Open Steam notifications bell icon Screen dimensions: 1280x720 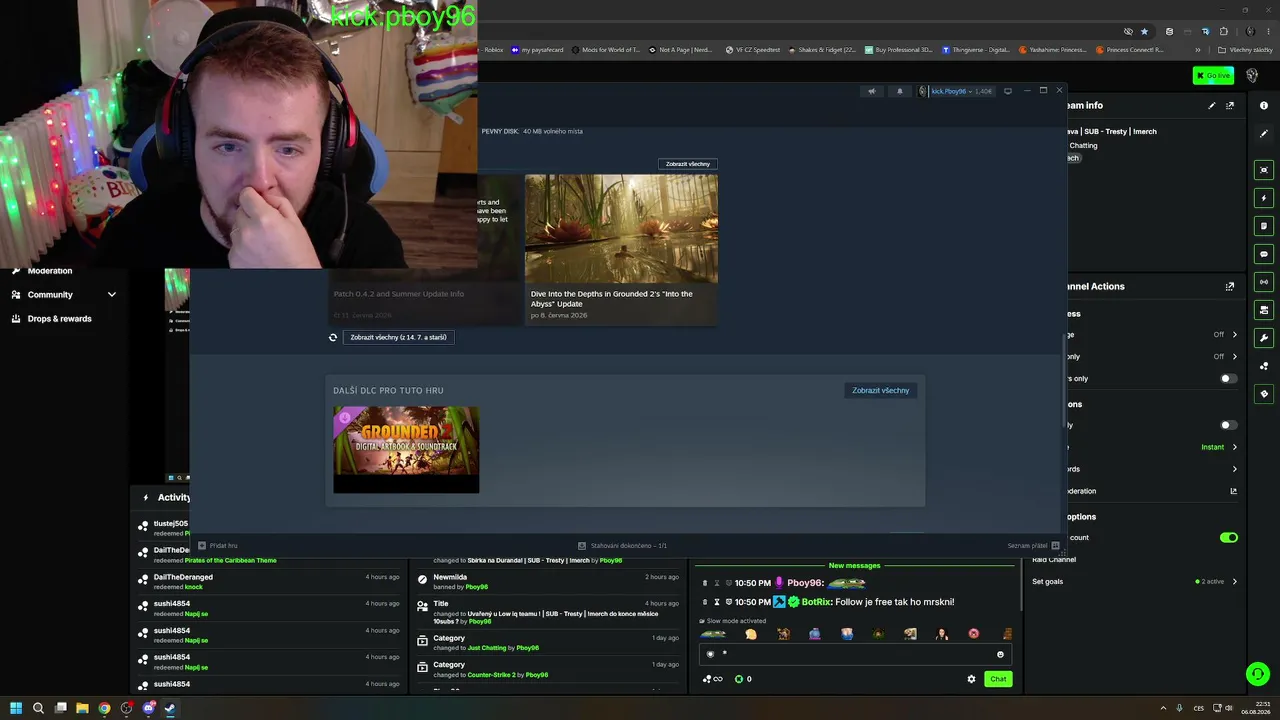click(899, 91)
